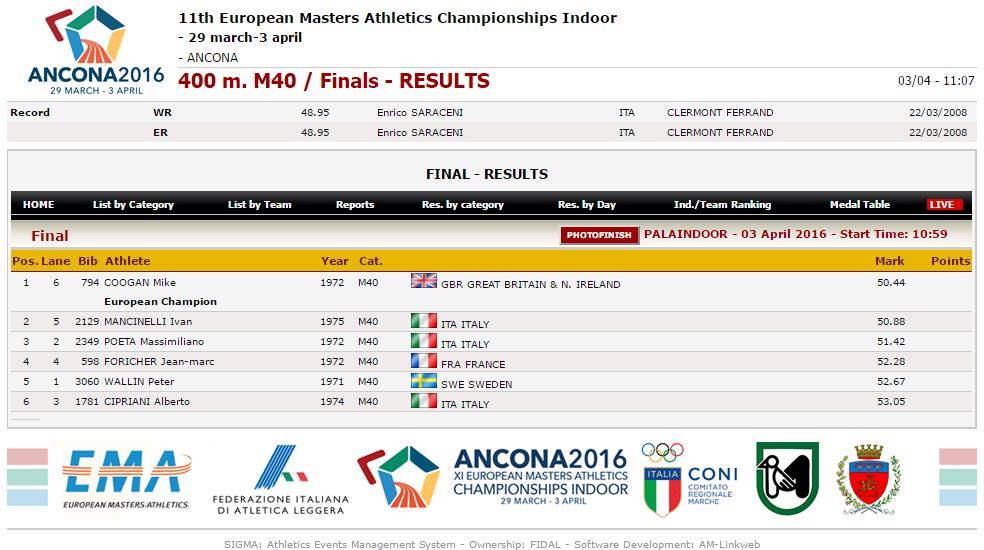The width and height of the screenshot is (984, 550).
Task: Open the Reports menu
Action: click(355, 205)
